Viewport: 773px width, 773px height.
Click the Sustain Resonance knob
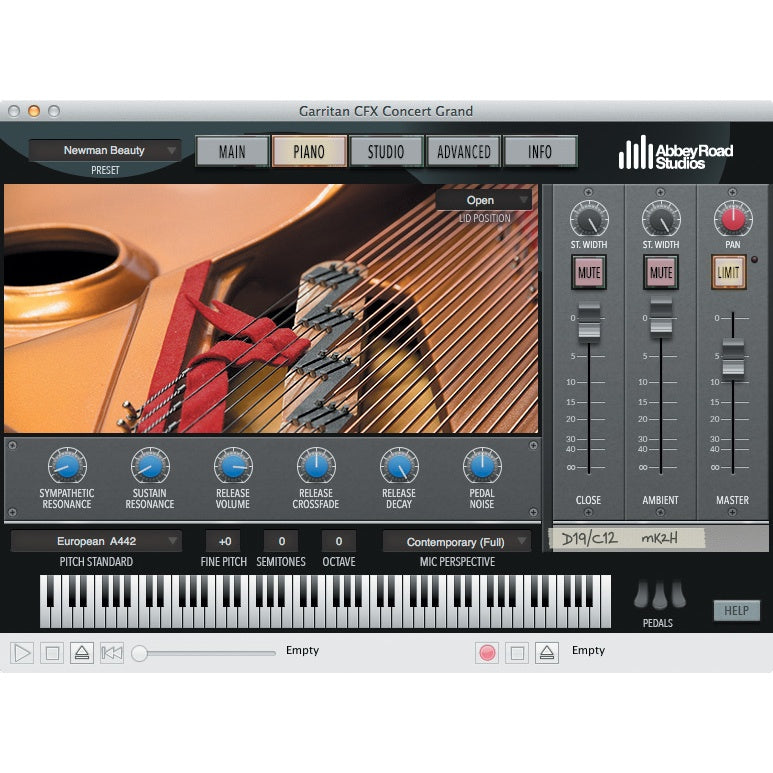pos(150,466)
